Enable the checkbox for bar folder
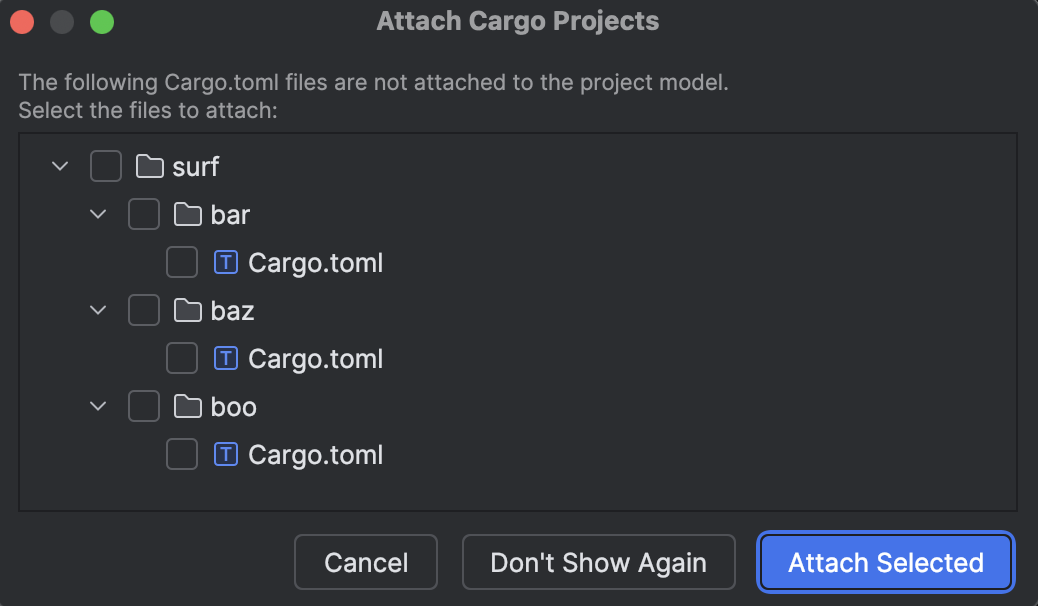The image size is (1038, 606). click(x=143, y=214)
